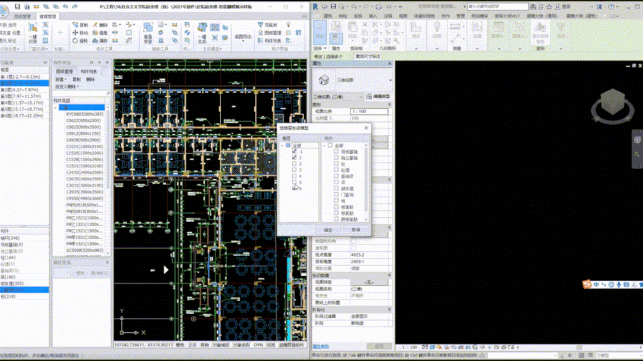Close the Revit 属性 panel
The image size is (643, 362).
pos(389,64)
